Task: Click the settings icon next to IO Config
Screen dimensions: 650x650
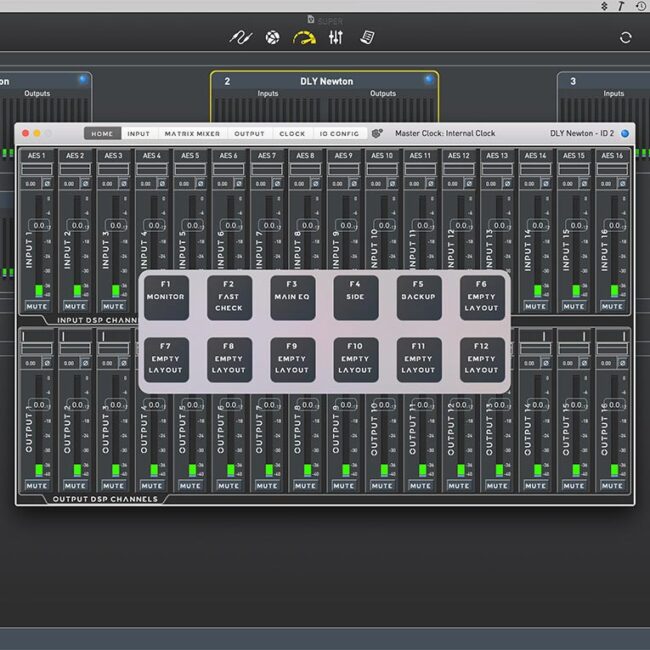Action: coord(377,133)
